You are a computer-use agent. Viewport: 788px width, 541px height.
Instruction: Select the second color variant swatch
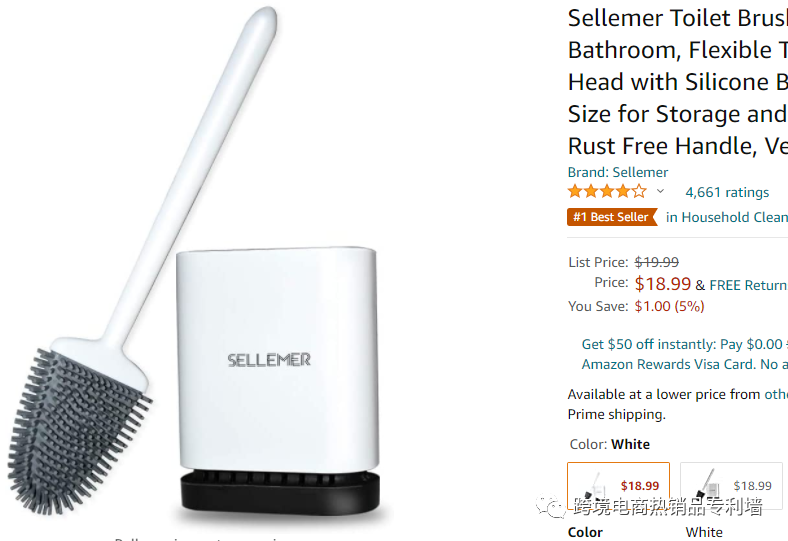(731, 486)
